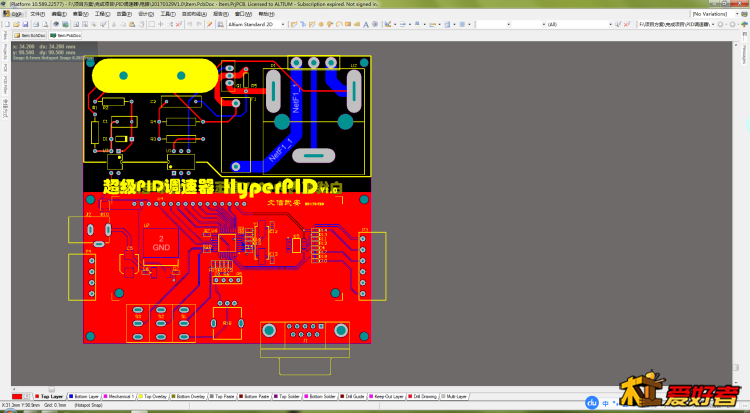Select the Top Paste layer tab
This screenshot has width=750, height=413.
pyautogui.click(x=222, y=396)
